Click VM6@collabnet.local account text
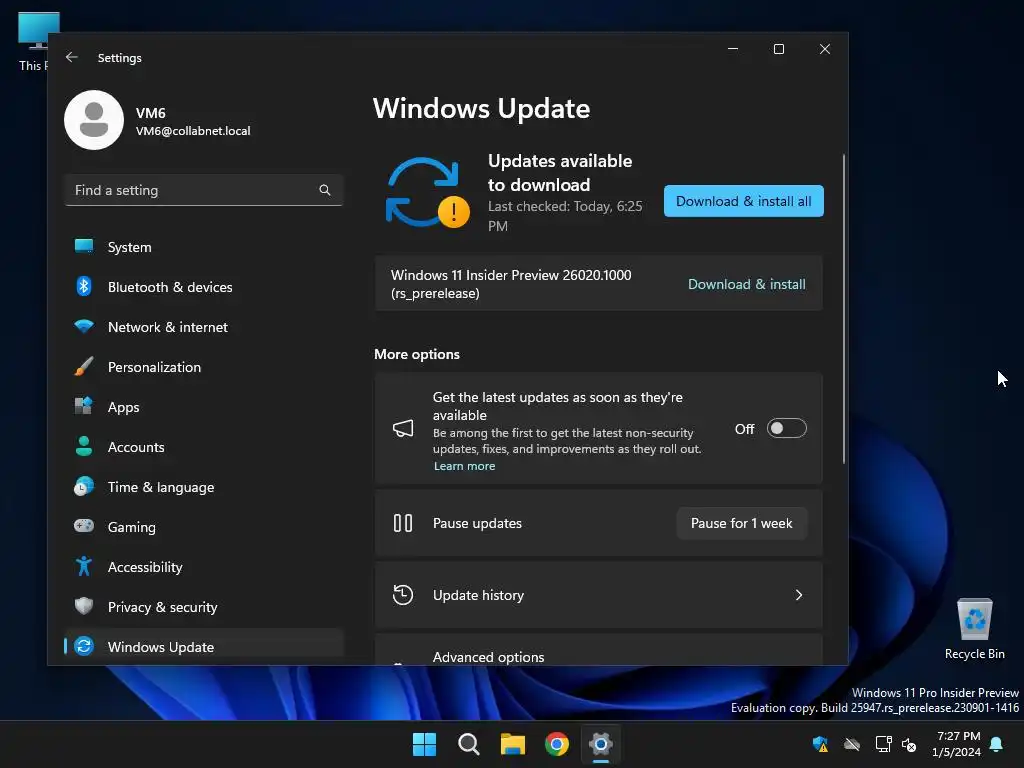Image resolution: width=1024 pixels, height=768 pixels. pos(193,131)
